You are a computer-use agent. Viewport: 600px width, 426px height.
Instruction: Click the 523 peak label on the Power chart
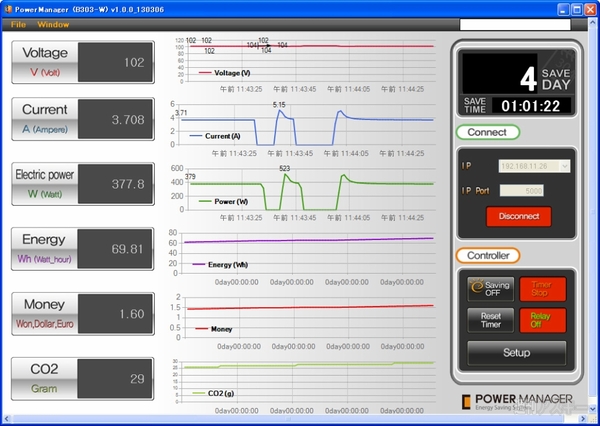[285, 168]
